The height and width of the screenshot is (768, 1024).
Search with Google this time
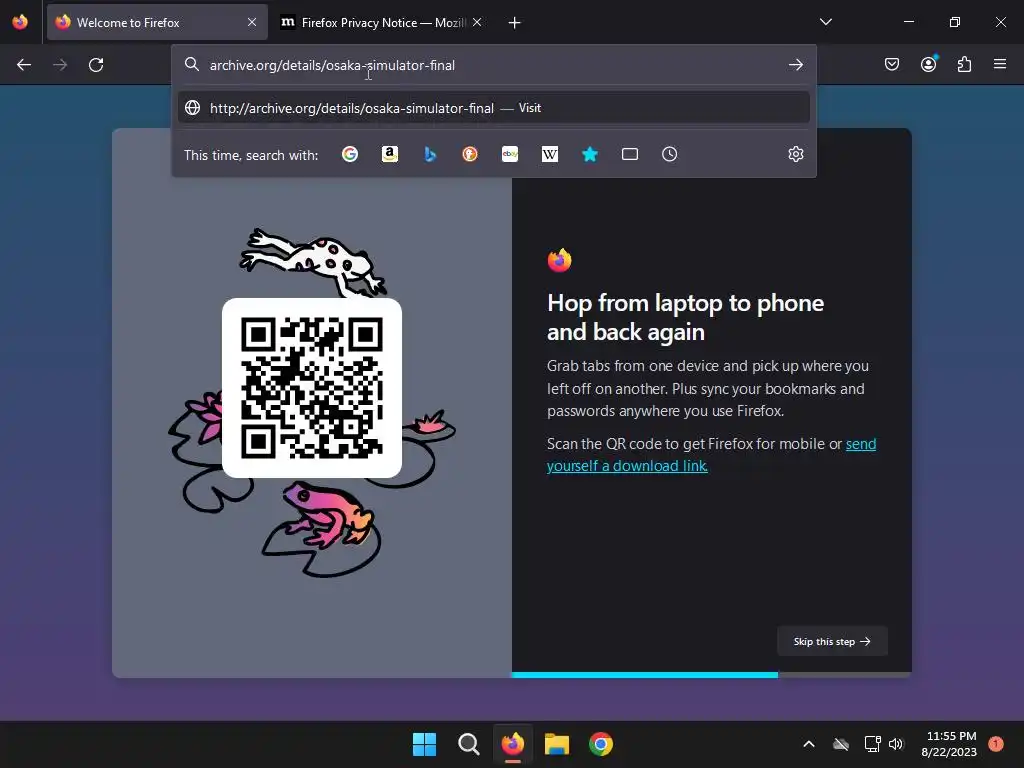tap(350, 154)
